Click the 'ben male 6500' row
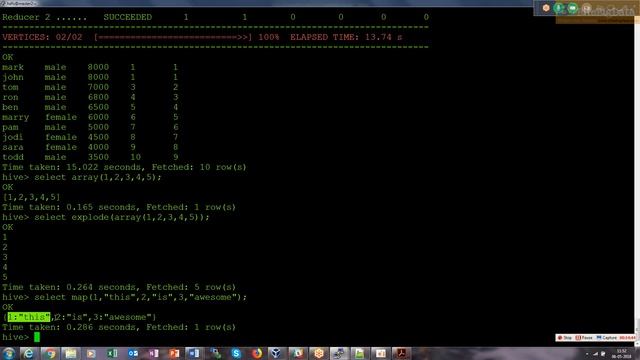This screenshot has width=640, height=360. click(90, 107)
